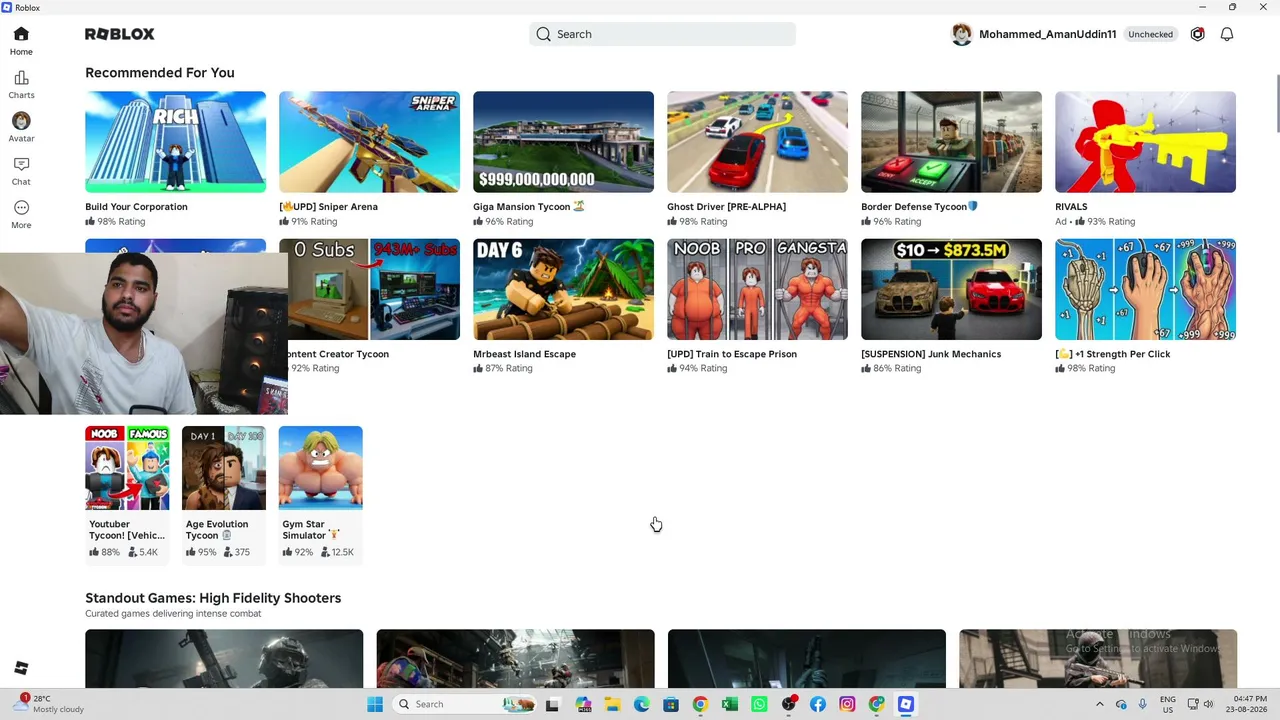Click 'Curated games delivering intense combat' text
Image resolution: width=1280 pixels, height=720 pixels.
coord(173,614)
